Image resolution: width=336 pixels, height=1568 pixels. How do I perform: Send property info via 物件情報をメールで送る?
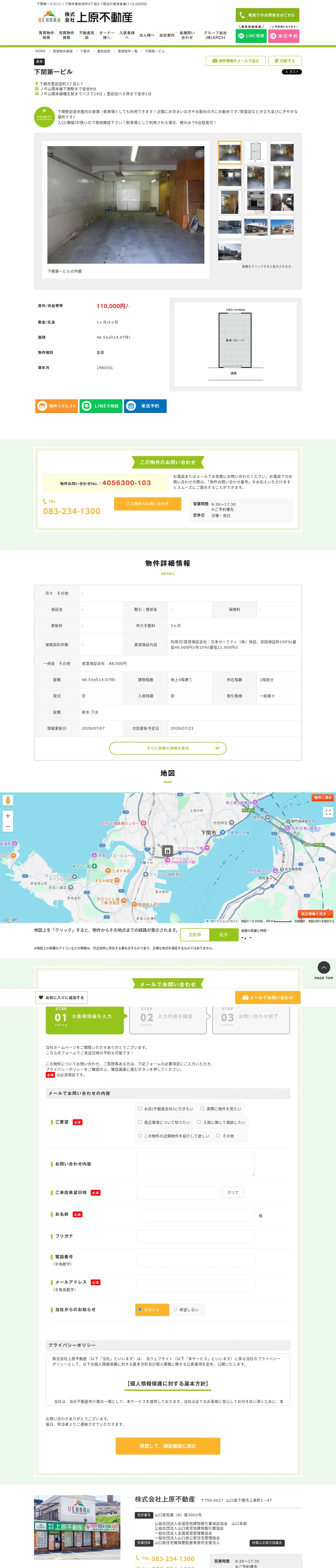tap(235, 61)
